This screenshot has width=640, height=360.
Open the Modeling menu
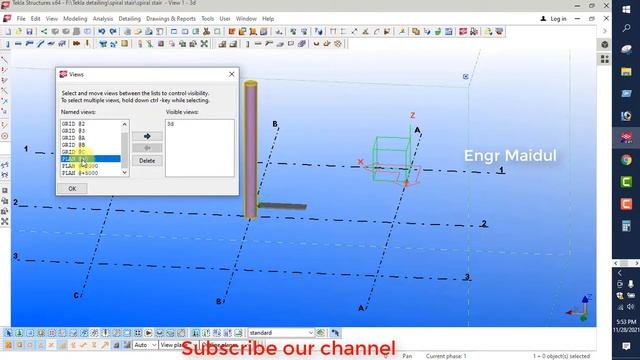pyautogui.click(x=75, y=19)
